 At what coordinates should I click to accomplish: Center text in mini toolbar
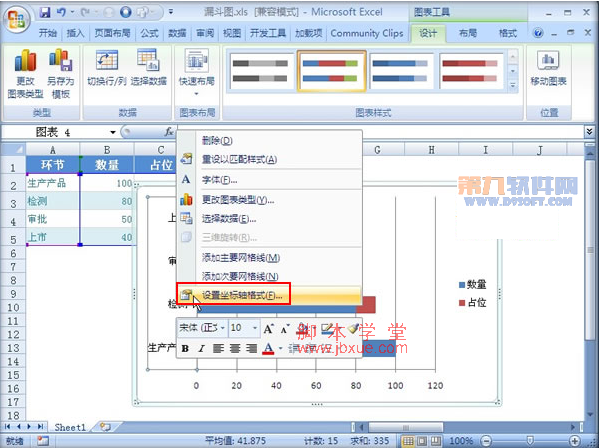[x=235, y=348]
